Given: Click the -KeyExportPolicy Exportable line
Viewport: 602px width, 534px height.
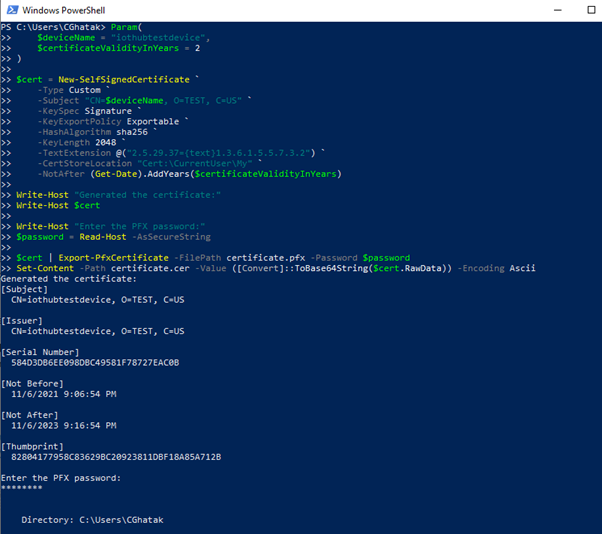Looking at the screenshot, I should pyautogui.click(x=112, y=121).
